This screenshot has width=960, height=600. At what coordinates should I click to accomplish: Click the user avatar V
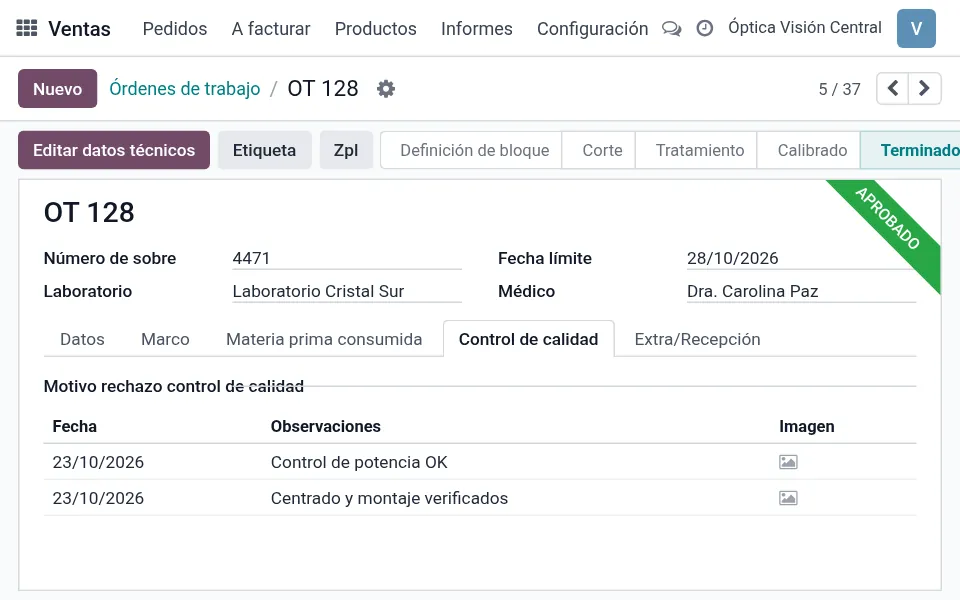tap(916, 28)
